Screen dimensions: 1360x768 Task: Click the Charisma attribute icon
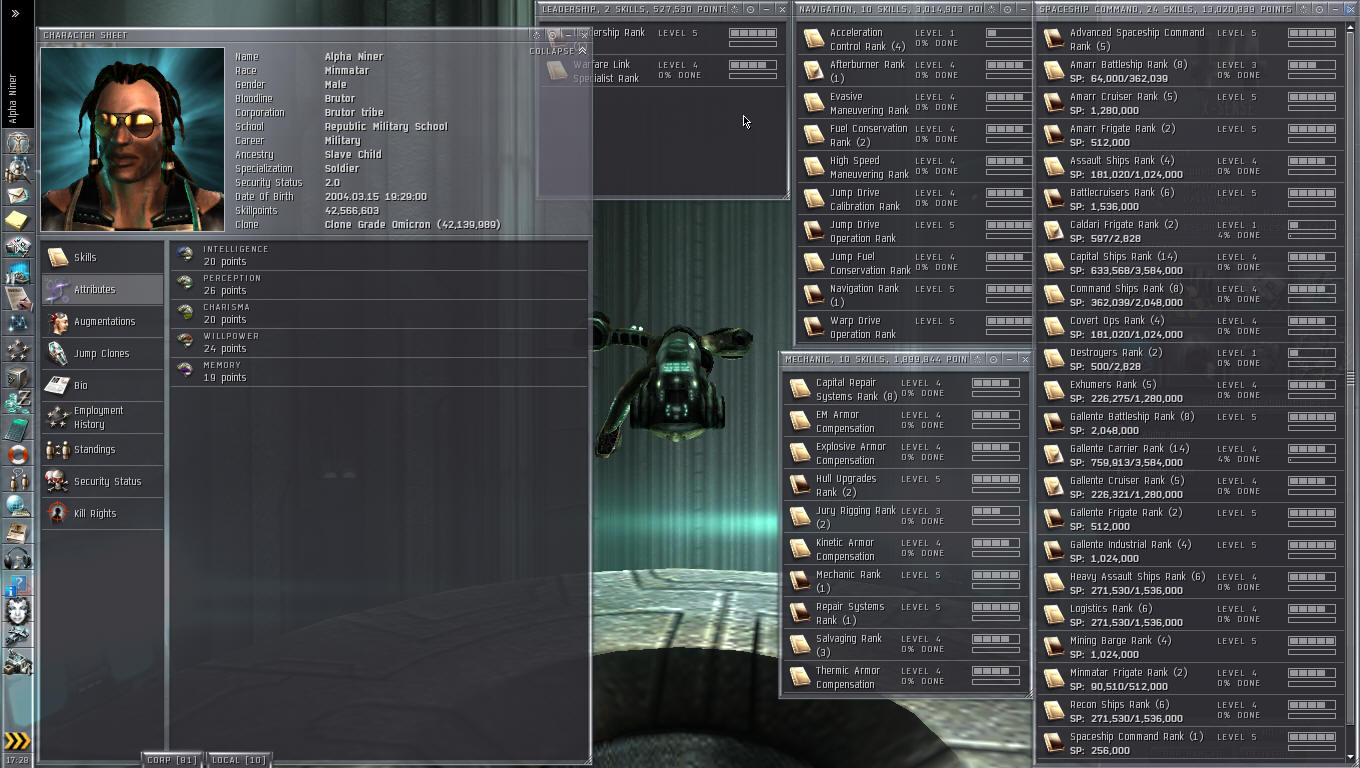pos(185,312)
